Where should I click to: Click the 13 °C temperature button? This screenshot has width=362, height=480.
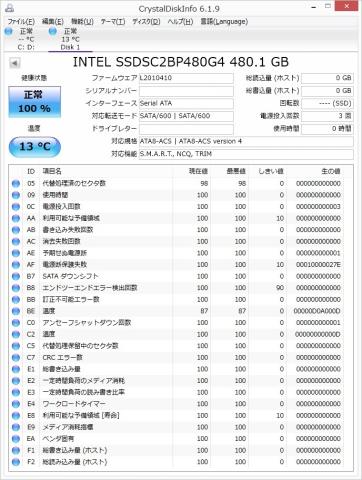pyautogui.click(x=35, y=147)
